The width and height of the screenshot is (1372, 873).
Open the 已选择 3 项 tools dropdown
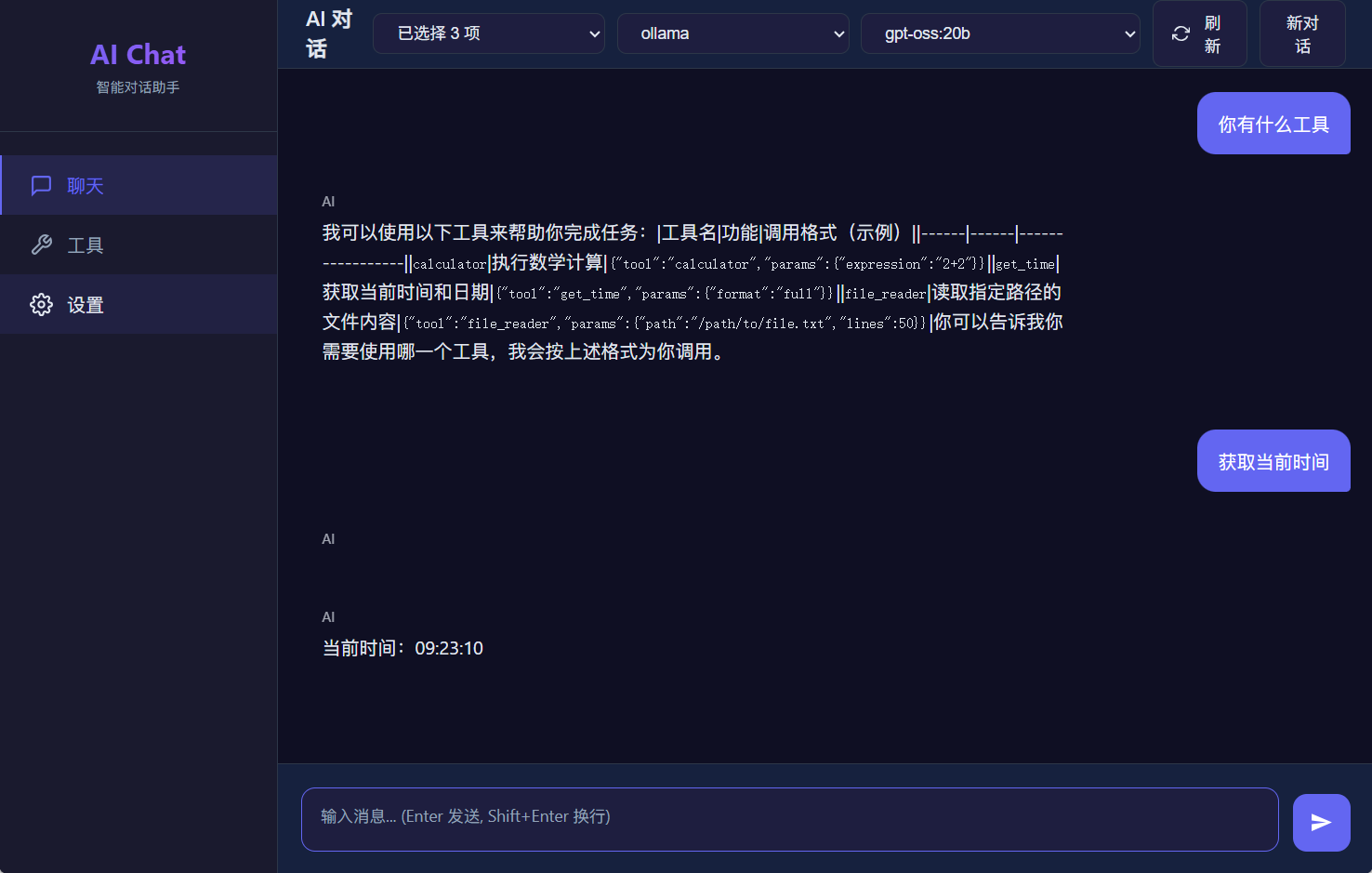point(489,33)
